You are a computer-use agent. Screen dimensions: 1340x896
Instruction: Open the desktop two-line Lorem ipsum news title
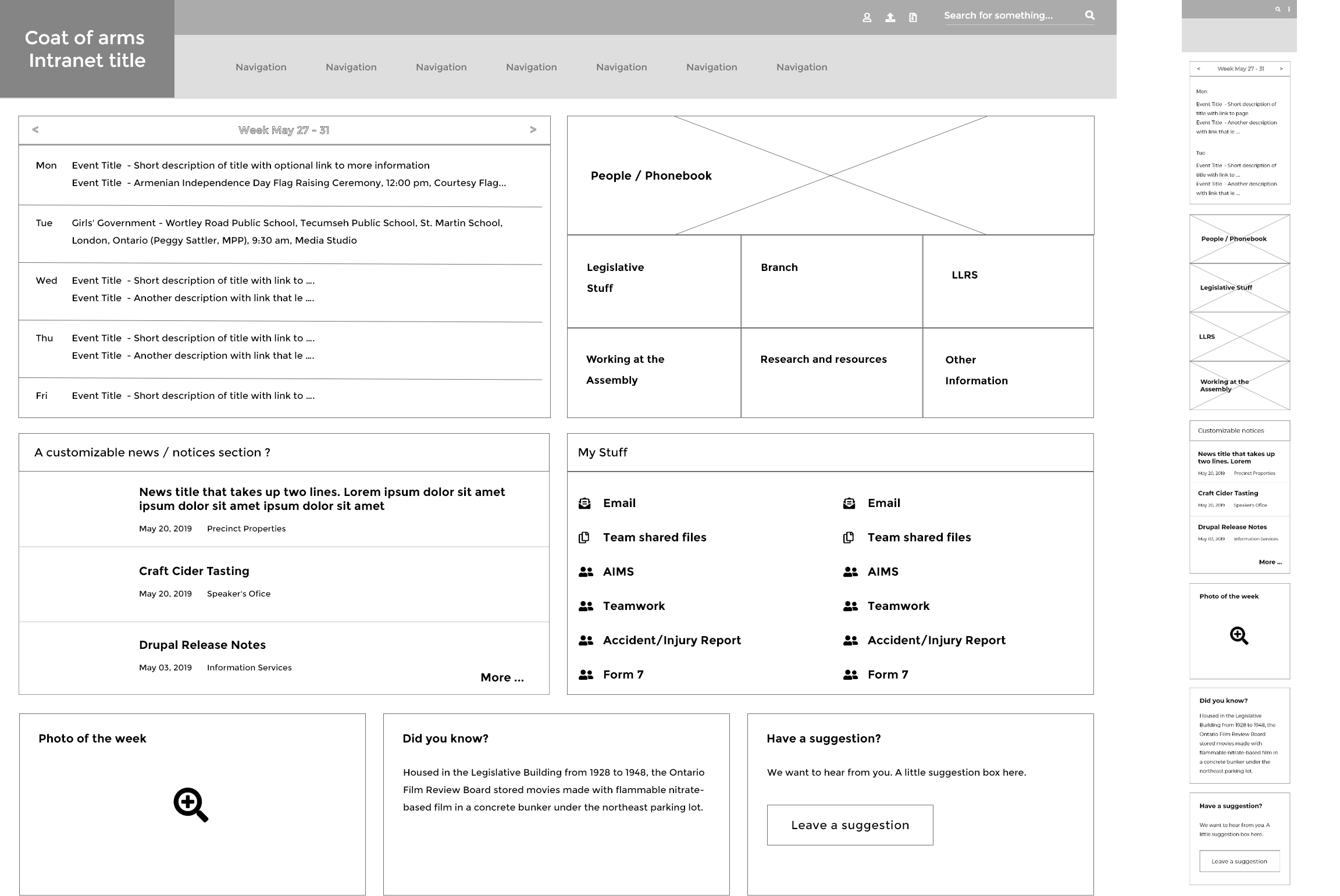coord(322,499)
